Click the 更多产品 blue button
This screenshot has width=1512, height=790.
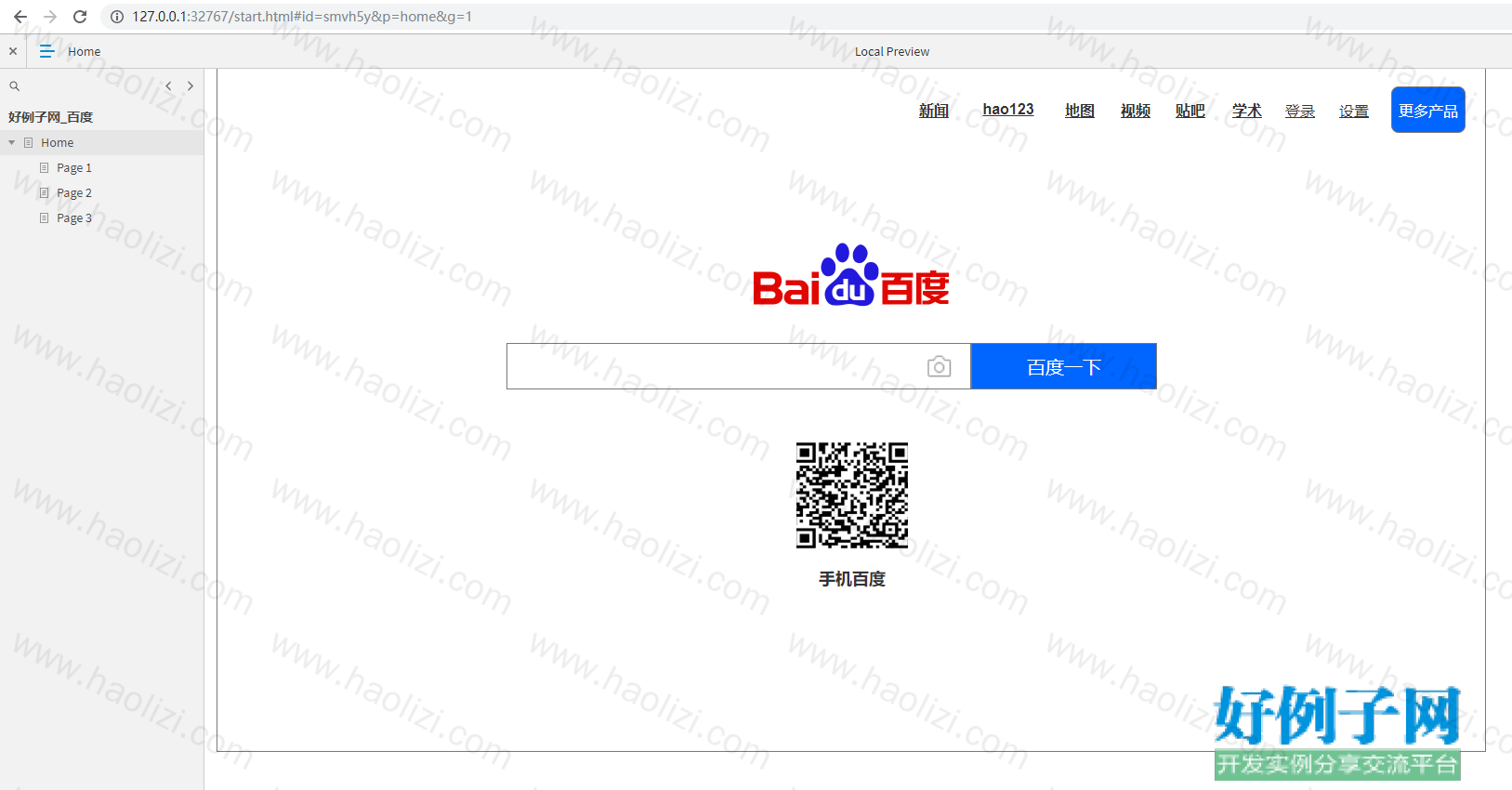tap(1428, 110)
